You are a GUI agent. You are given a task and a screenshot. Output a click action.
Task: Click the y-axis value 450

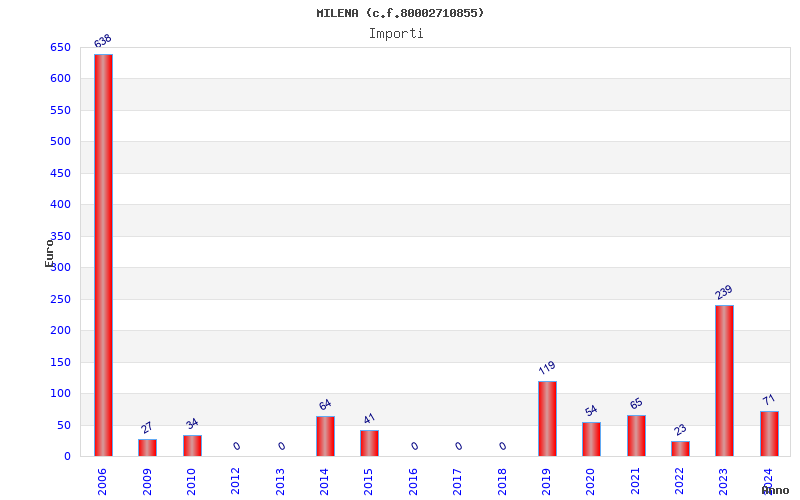(x=60, y=173)
